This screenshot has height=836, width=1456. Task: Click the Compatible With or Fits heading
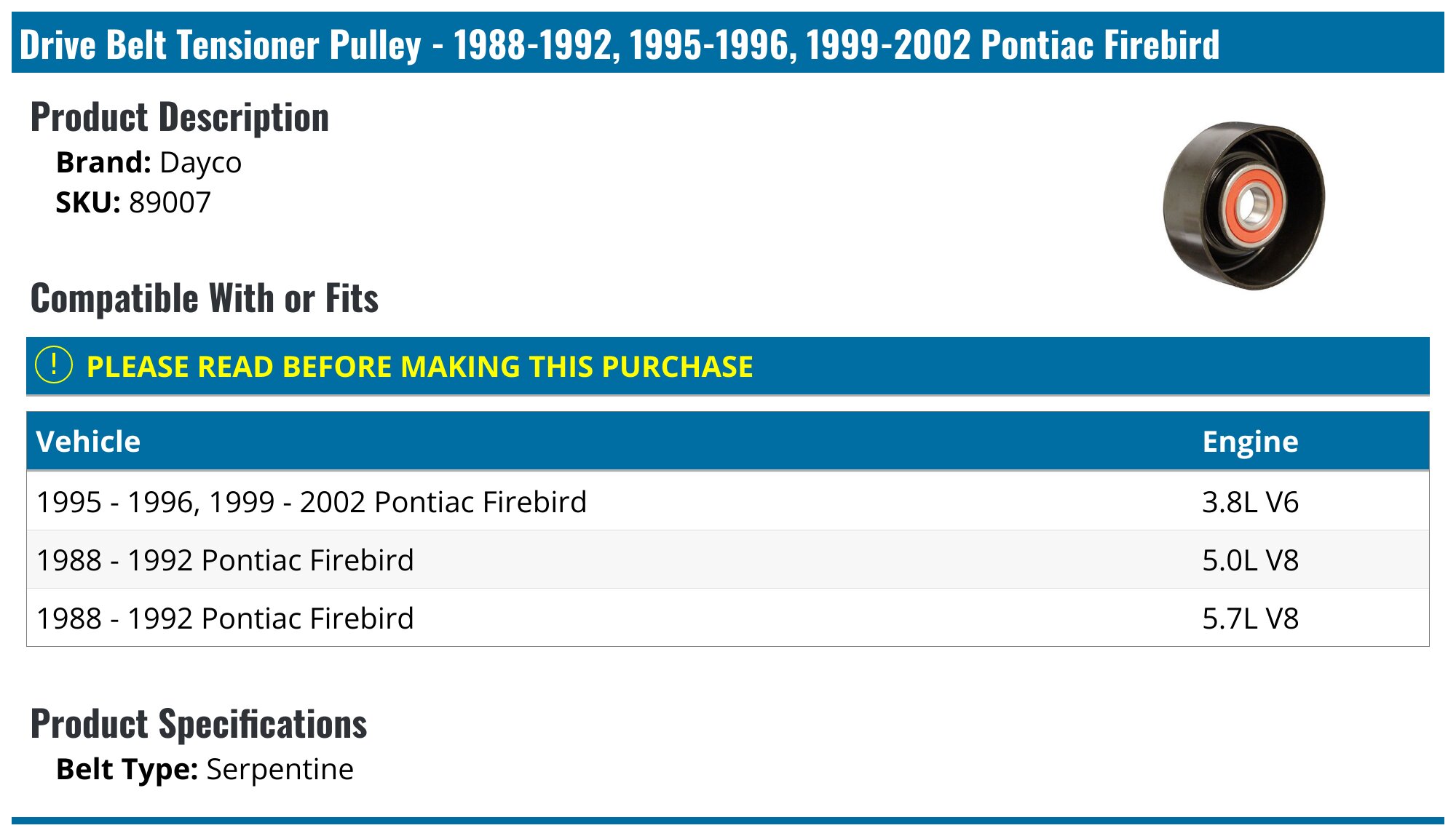point(205,298)
